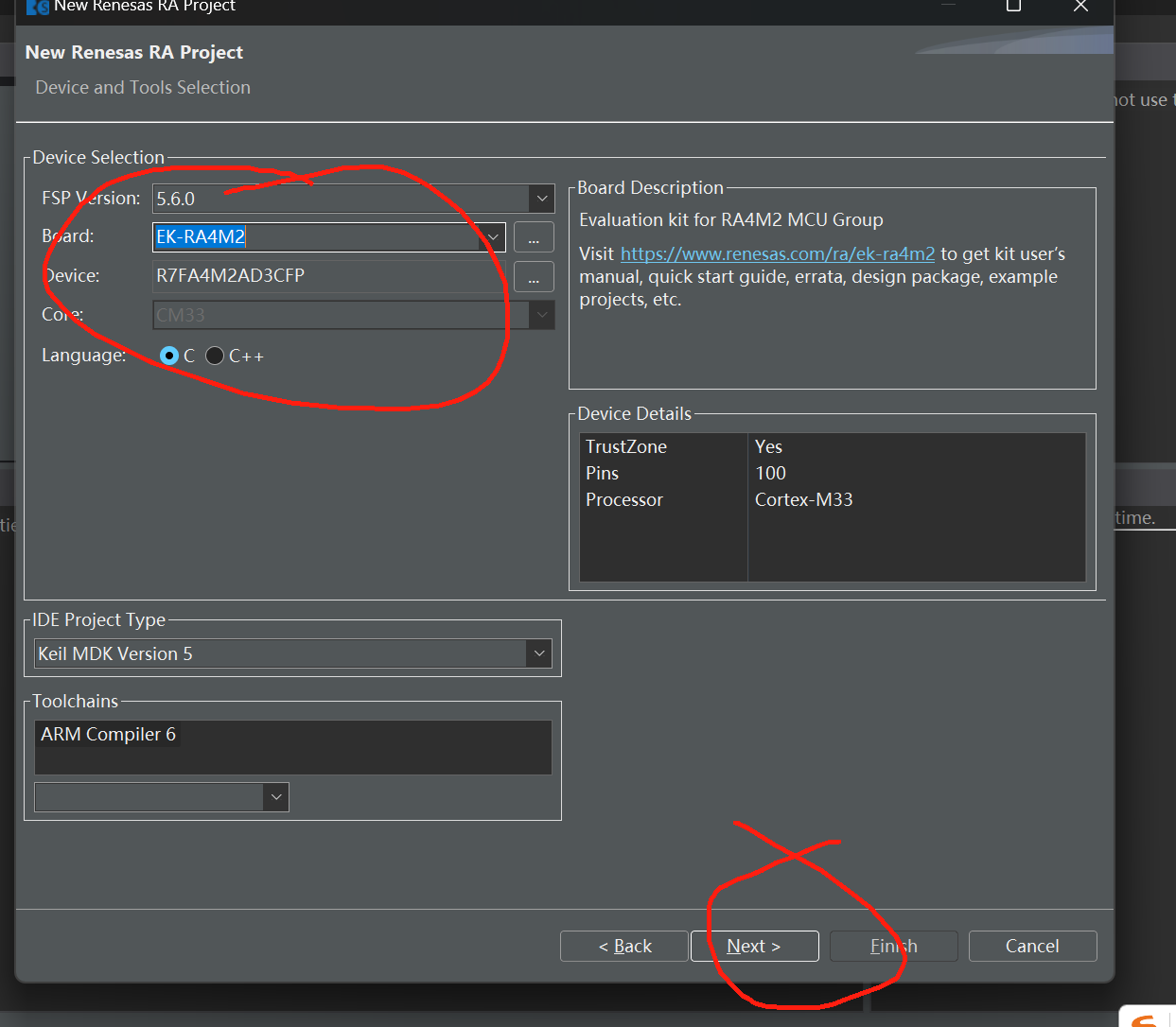Click the Cancel button

(1032, 946)
